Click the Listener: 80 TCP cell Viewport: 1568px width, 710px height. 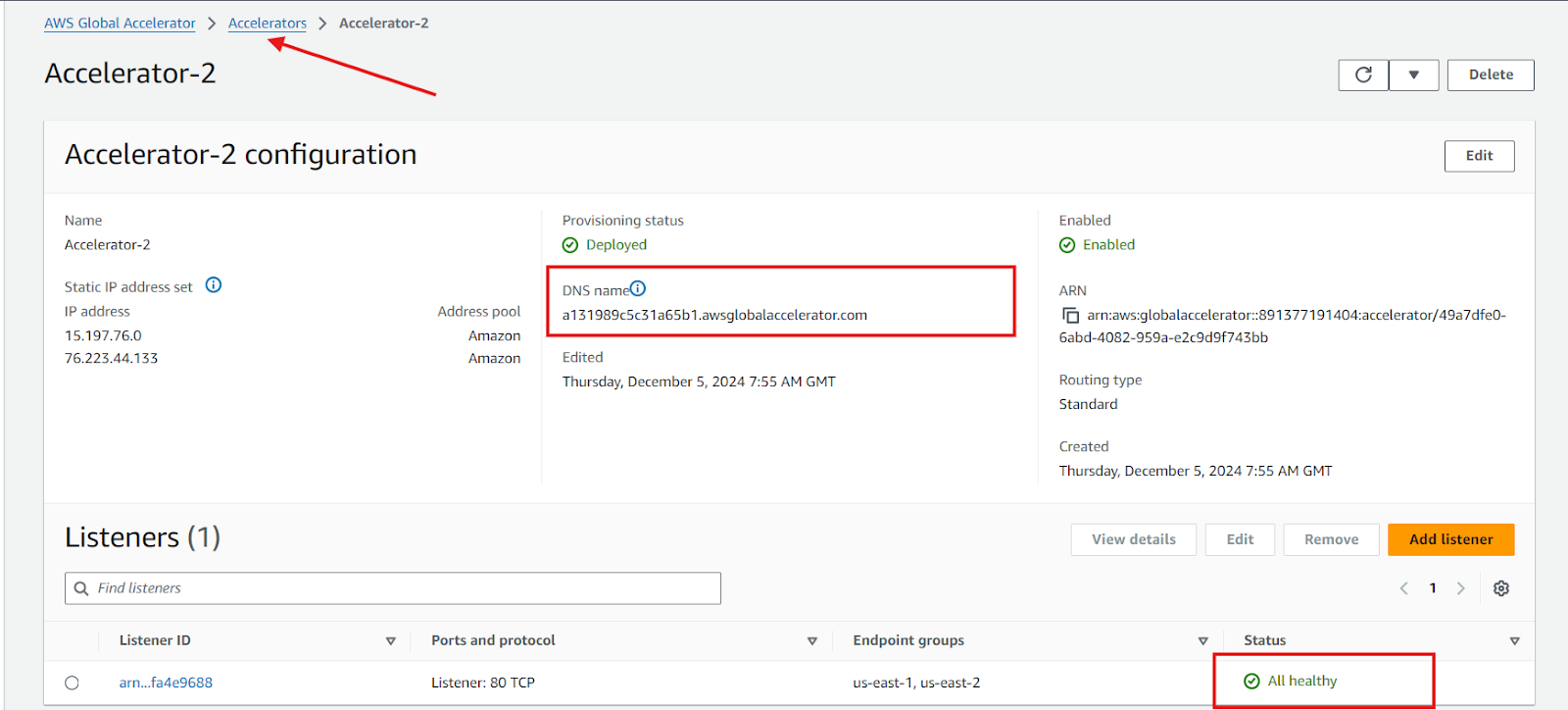(x=483, y=683)
